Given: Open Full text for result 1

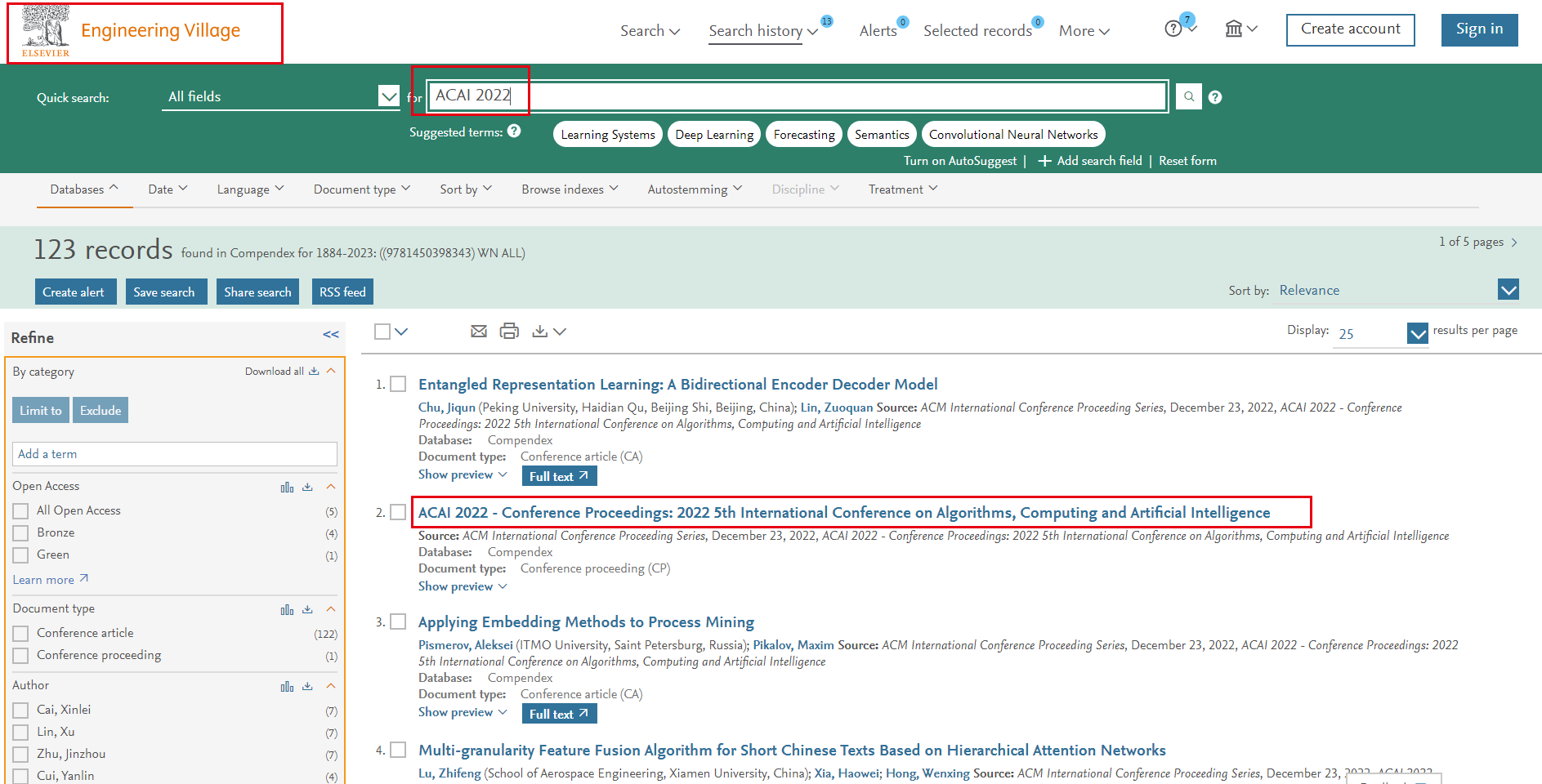Looking at the screenshot, I should click(x=559, y=476).
